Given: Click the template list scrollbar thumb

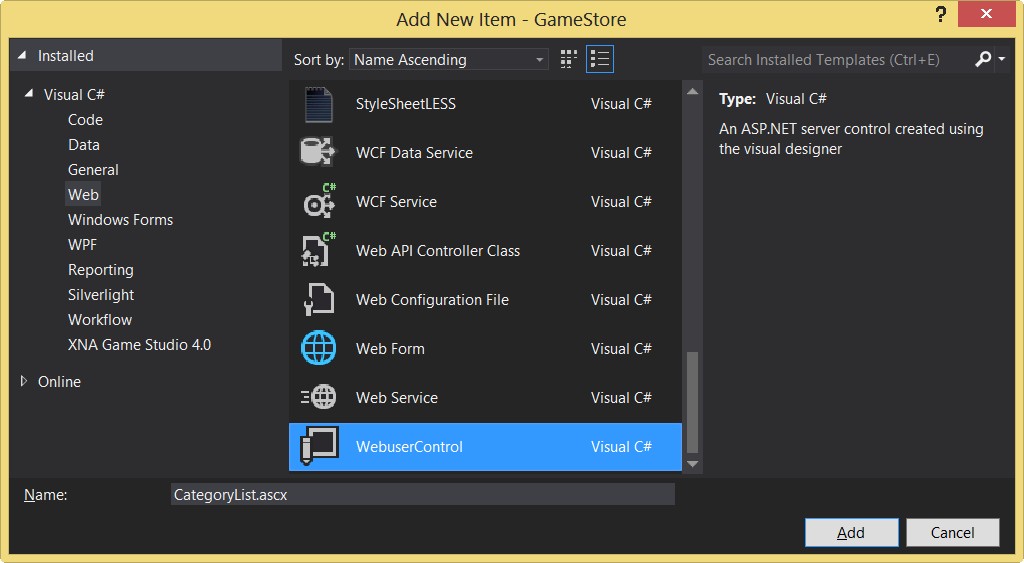Looking at the screenshot, I should 692,402.
